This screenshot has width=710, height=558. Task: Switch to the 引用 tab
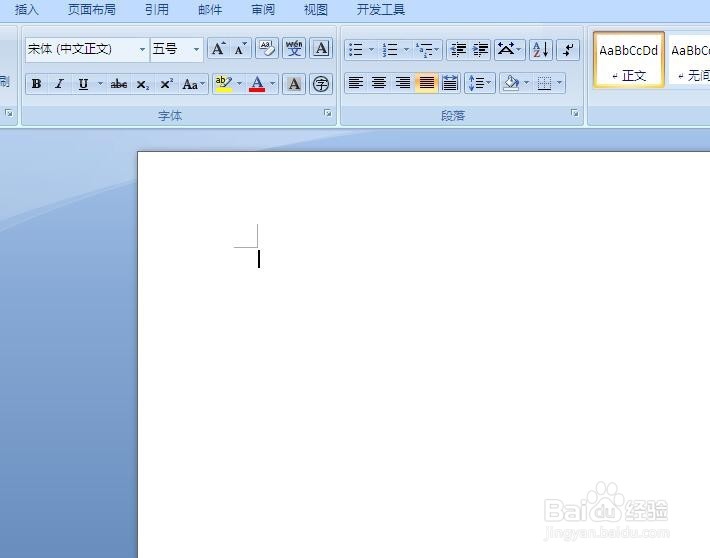point(157,10)
